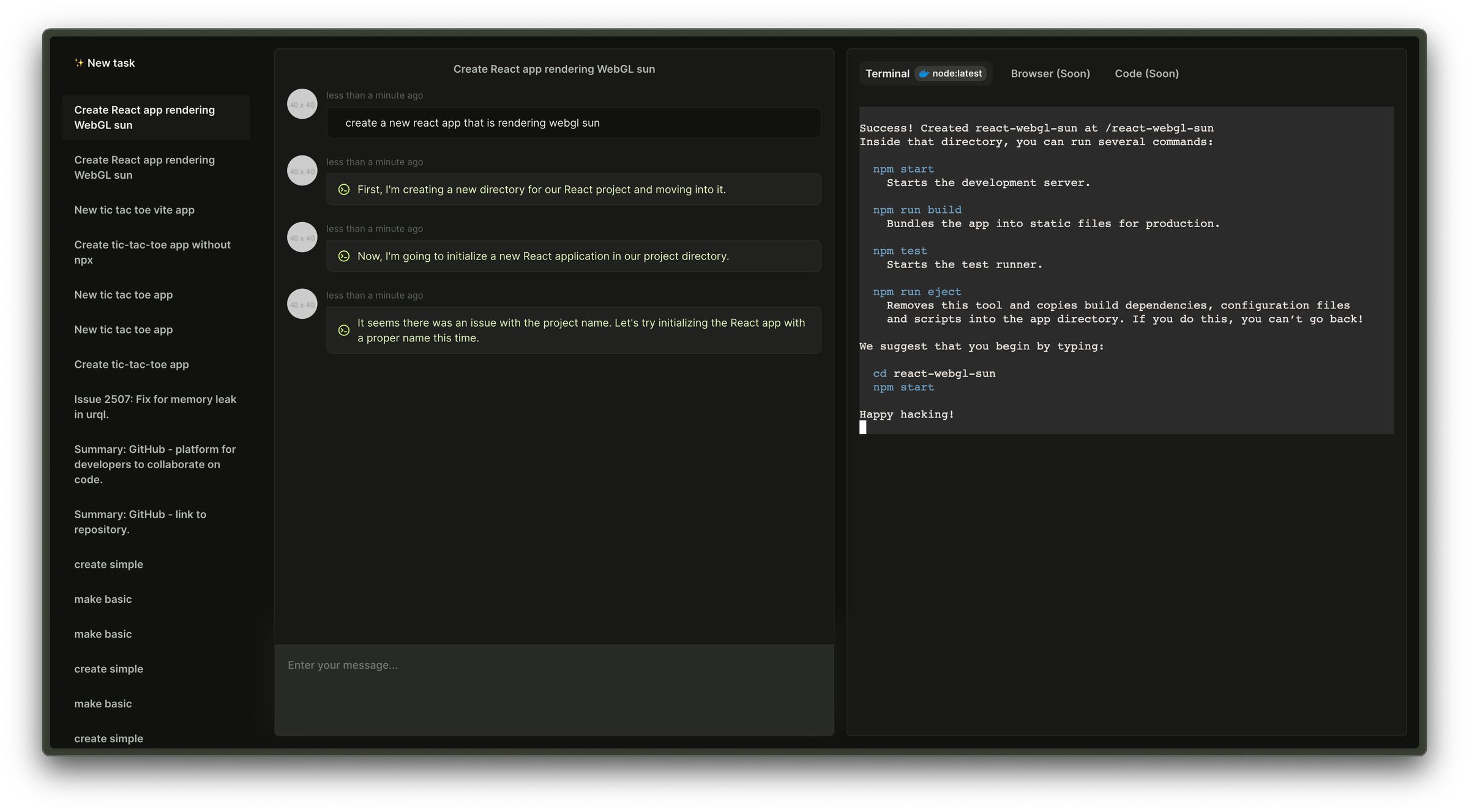
Task: Switch to the Terminal tab
Action: point(886,73)
